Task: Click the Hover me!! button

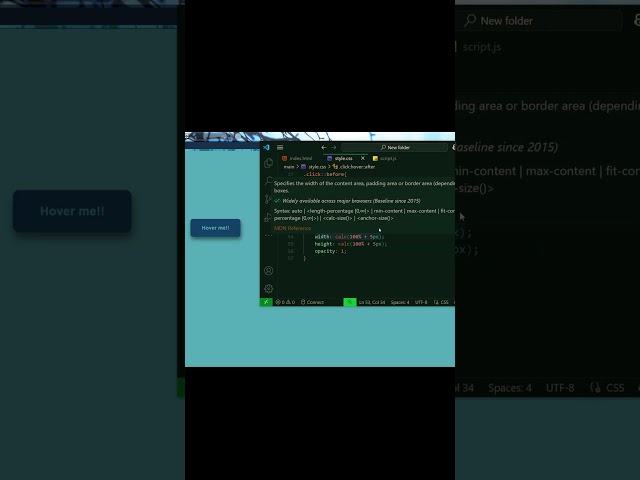Action: tap(215, 228)
